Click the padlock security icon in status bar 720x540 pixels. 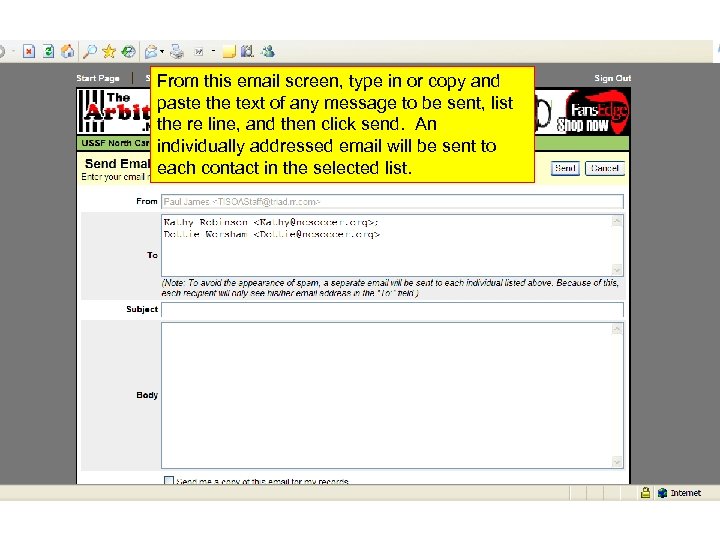point(645,493)
